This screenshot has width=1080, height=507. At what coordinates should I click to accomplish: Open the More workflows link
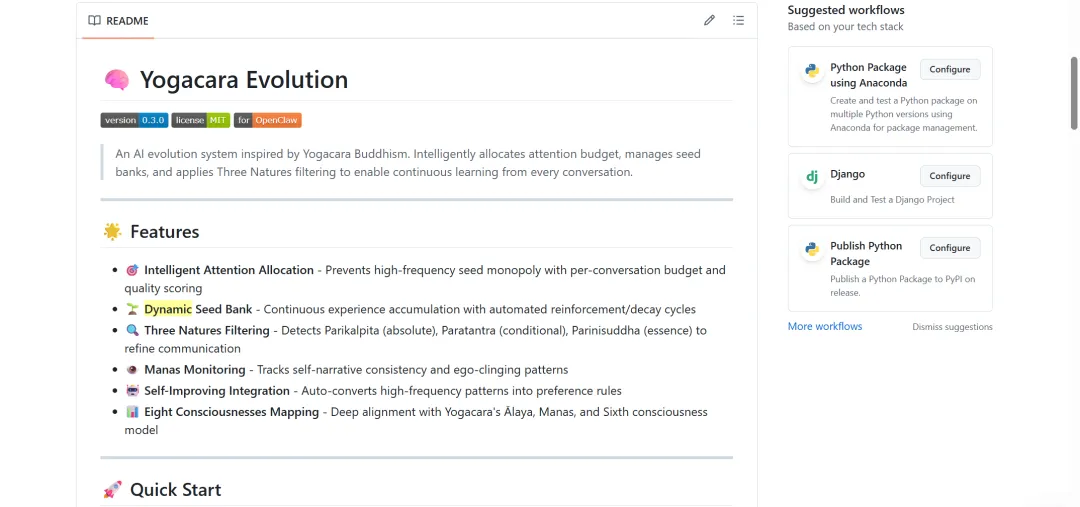[x=824, y=327]
